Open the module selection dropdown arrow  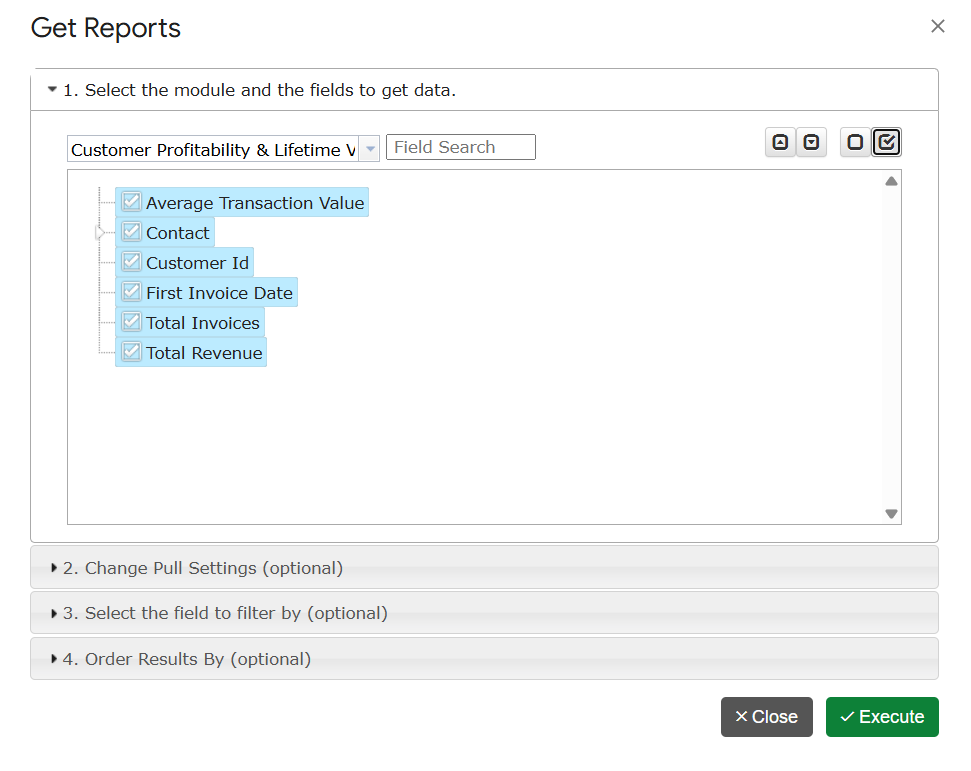click(x=370, y=149)
